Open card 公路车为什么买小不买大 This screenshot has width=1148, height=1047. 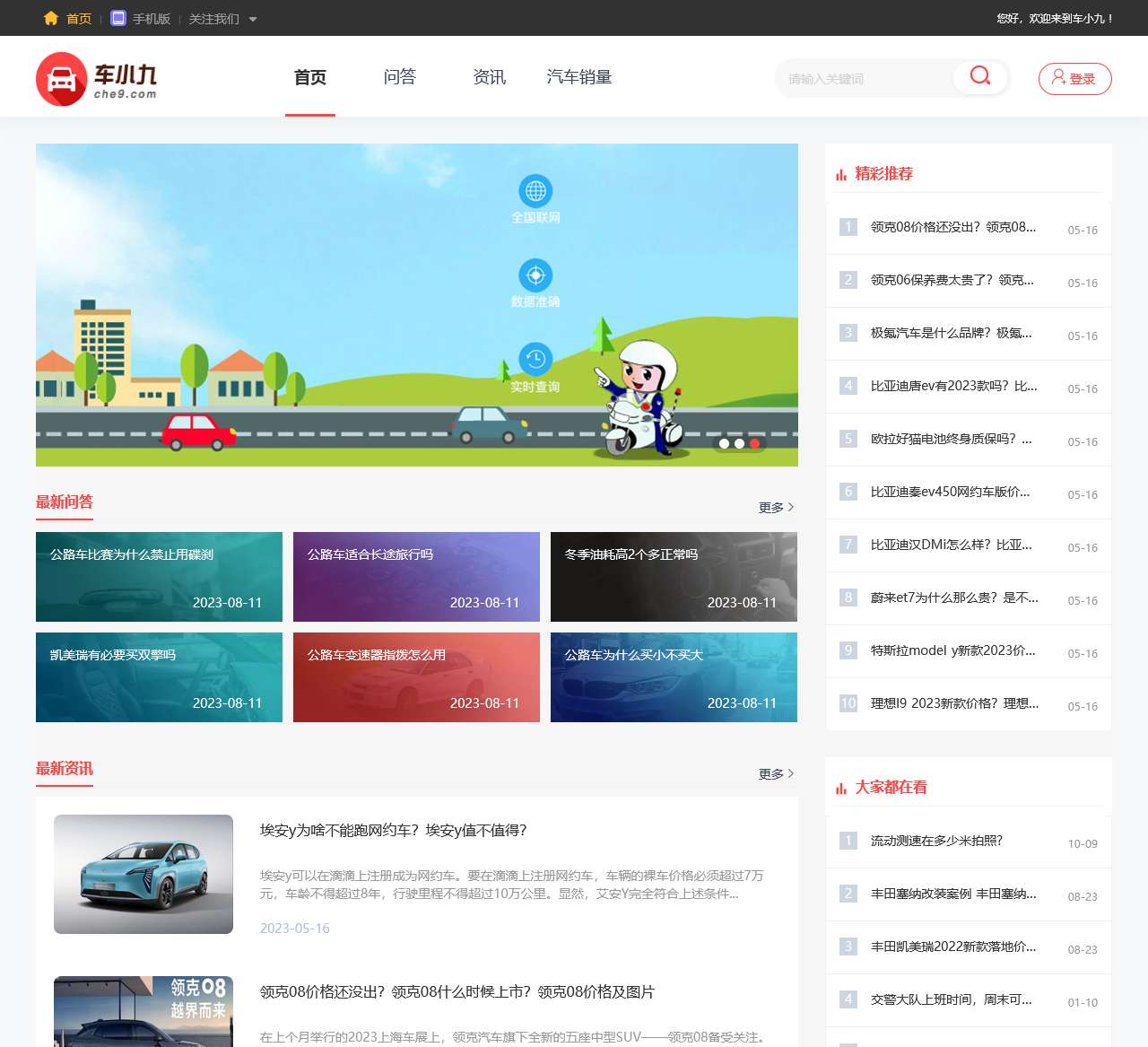[674, 677]
